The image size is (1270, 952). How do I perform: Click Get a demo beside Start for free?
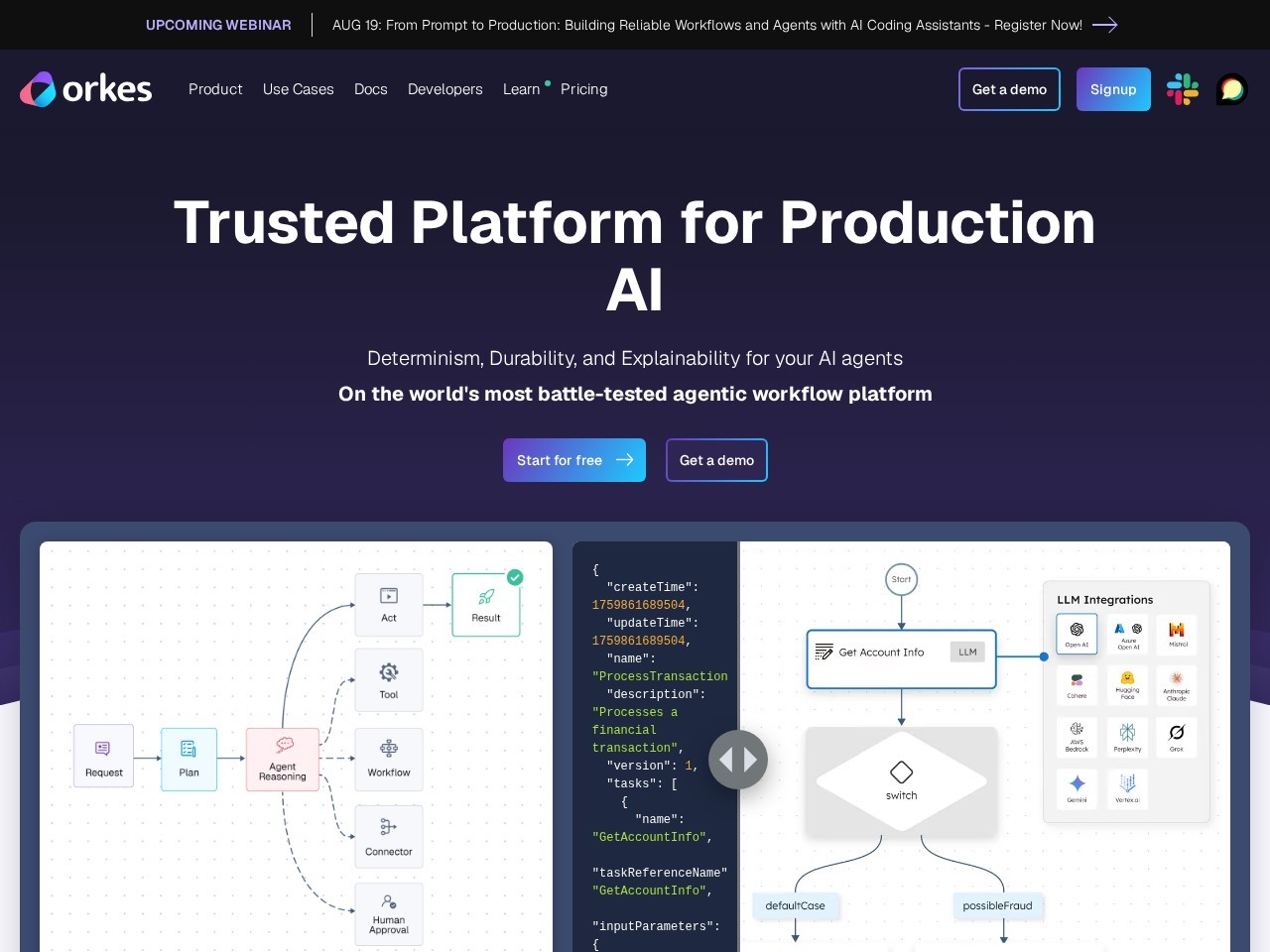coord(716,460)
